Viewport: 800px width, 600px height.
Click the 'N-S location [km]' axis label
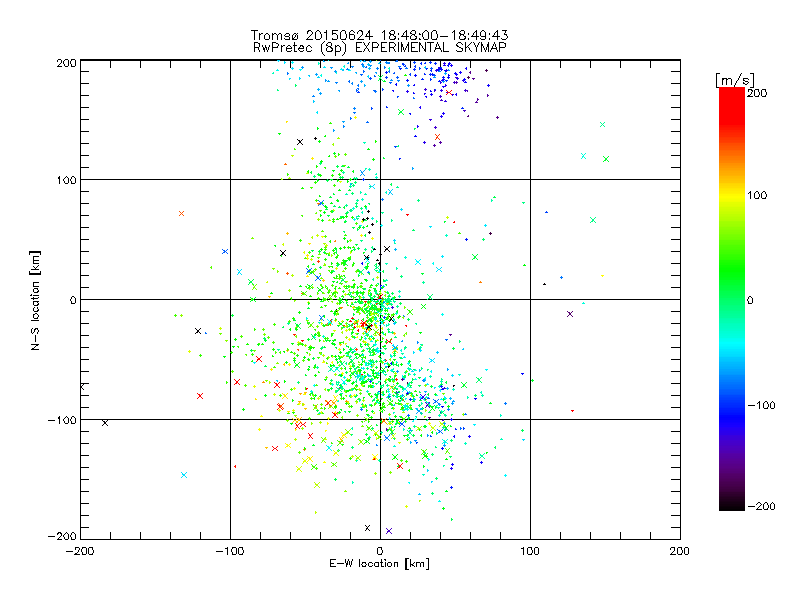point(35,300)
